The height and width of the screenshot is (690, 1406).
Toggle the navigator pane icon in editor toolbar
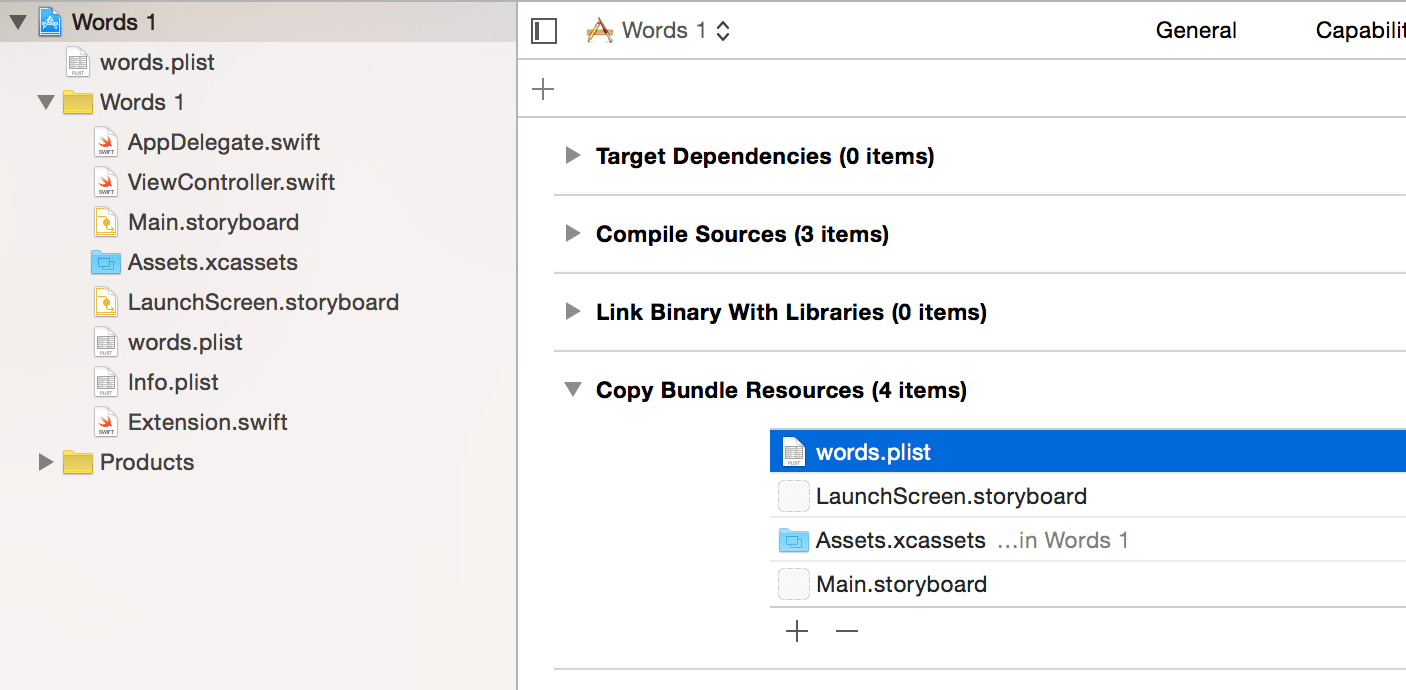543,31
